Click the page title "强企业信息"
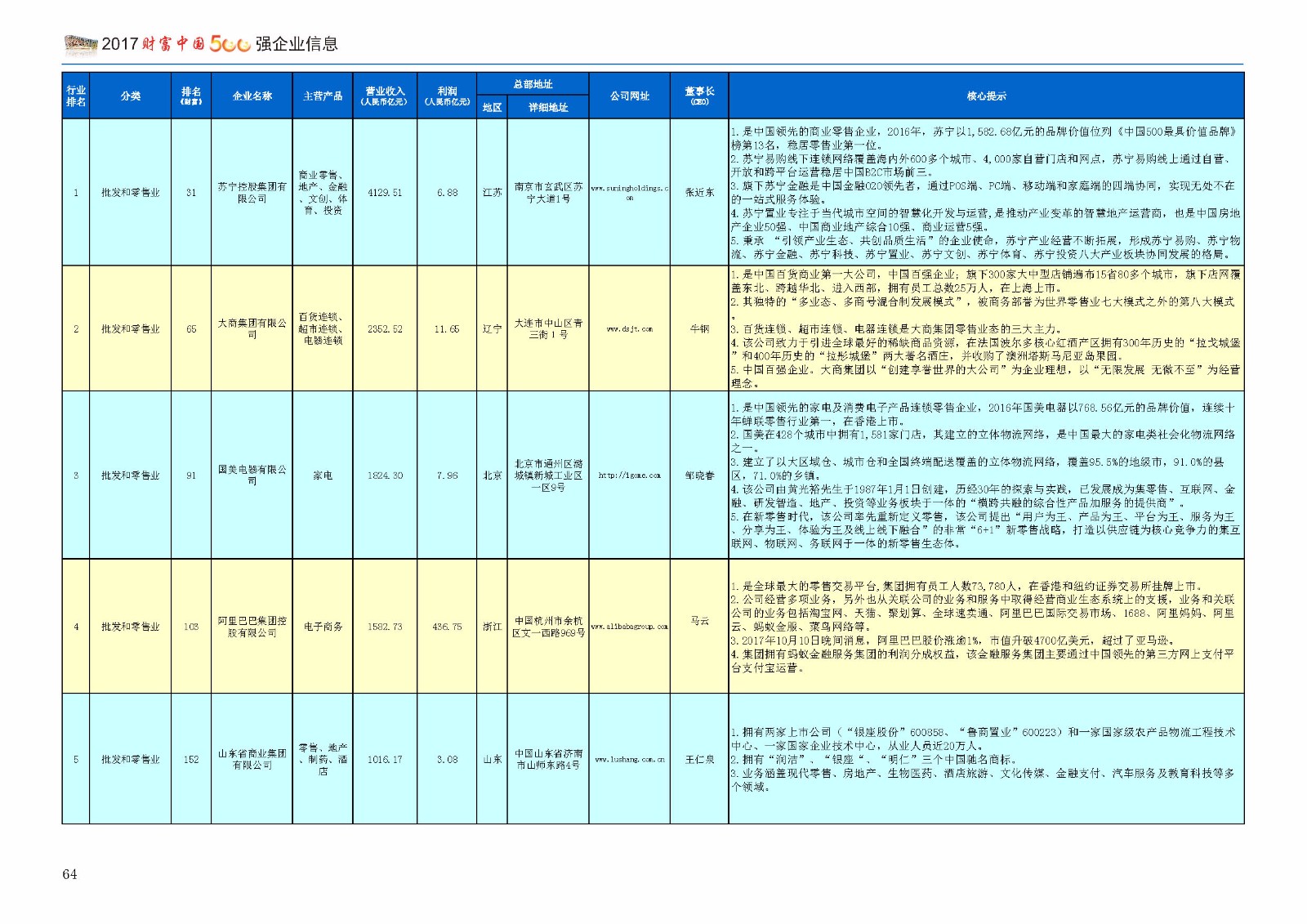 tap(297, 44)
